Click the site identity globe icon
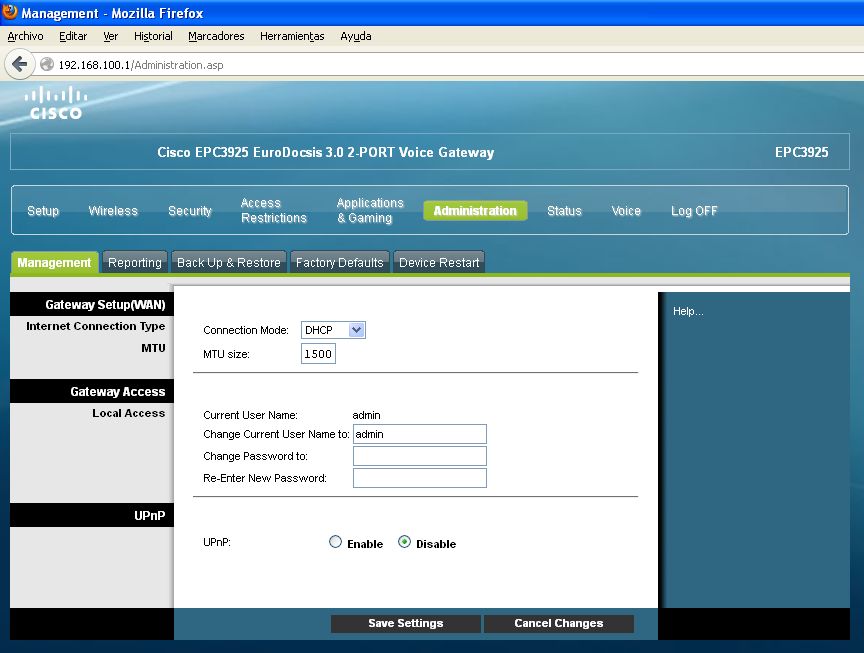 (47, 64)
